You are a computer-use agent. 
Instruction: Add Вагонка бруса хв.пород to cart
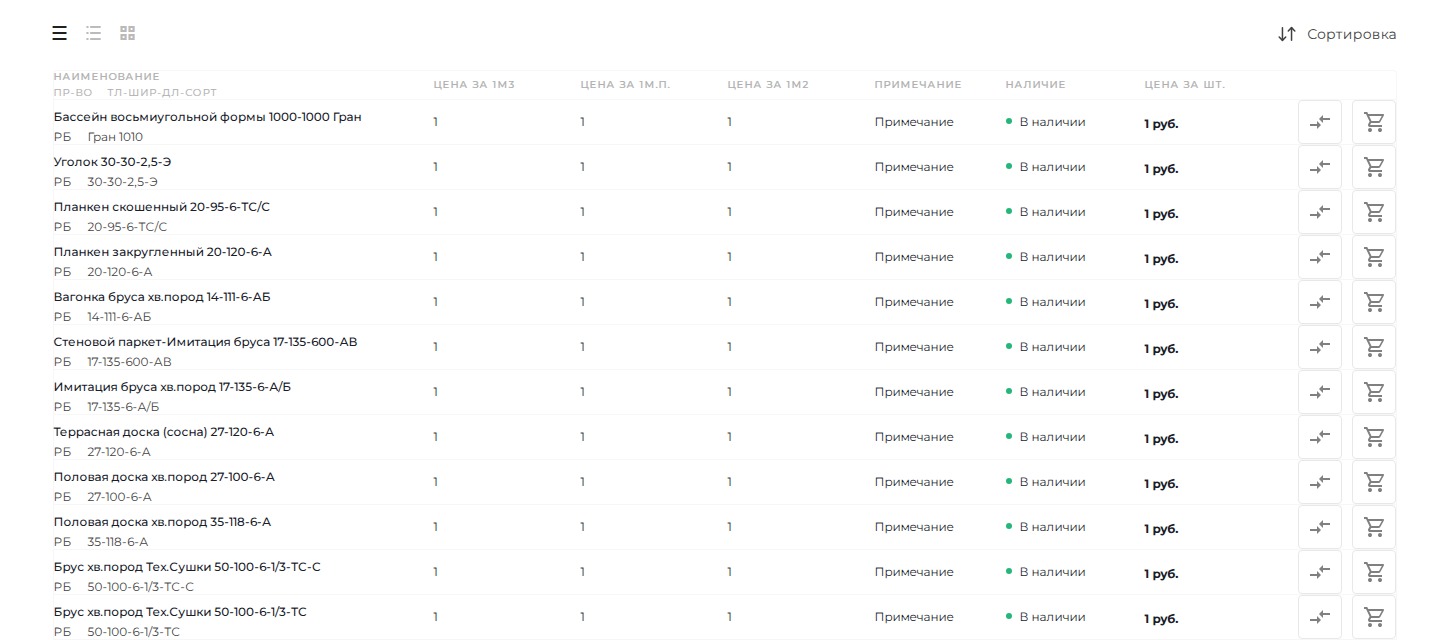pyautogui.click(x=1373, y=302)
